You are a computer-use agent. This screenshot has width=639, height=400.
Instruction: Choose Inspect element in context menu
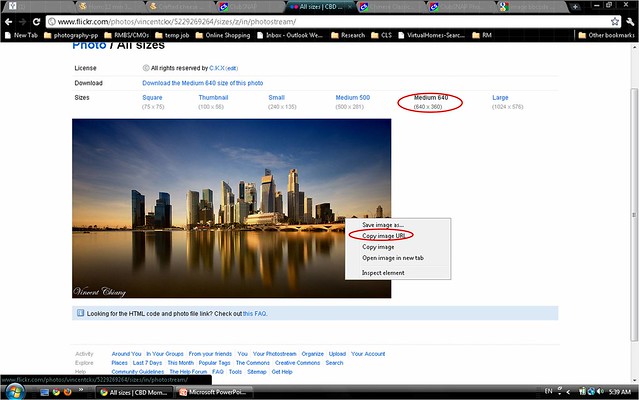coord(383,273)
